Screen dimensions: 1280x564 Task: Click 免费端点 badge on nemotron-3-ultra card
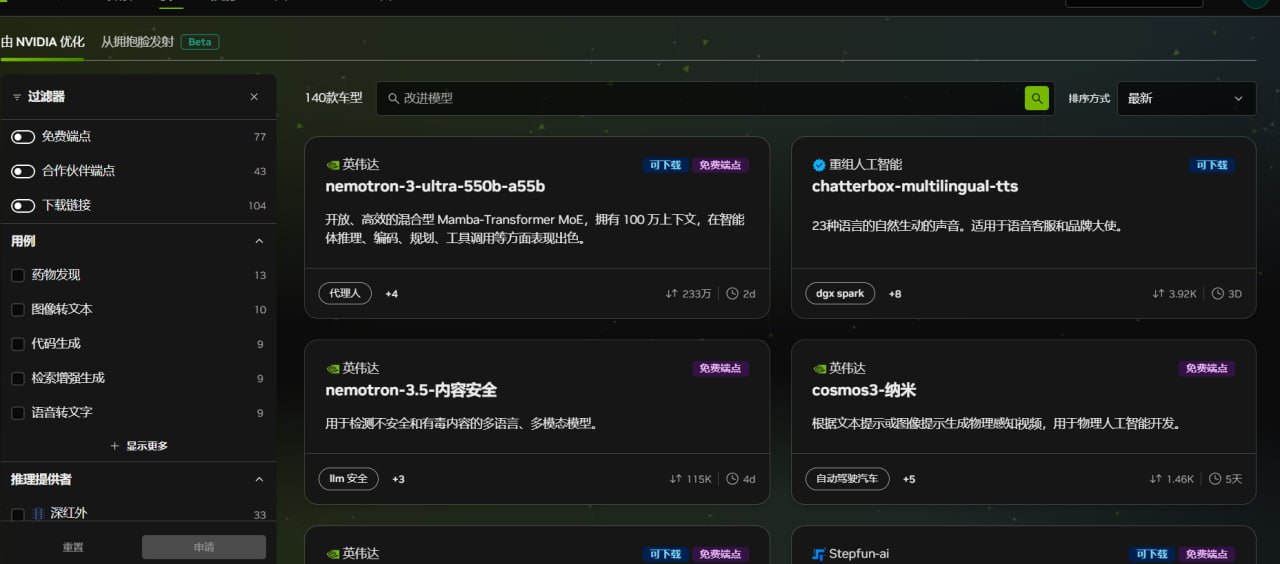click(720, 165)
